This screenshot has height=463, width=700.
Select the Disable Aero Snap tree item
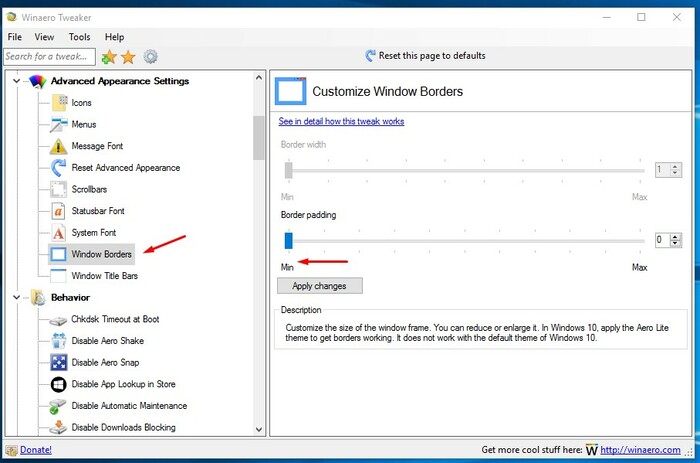105,363
